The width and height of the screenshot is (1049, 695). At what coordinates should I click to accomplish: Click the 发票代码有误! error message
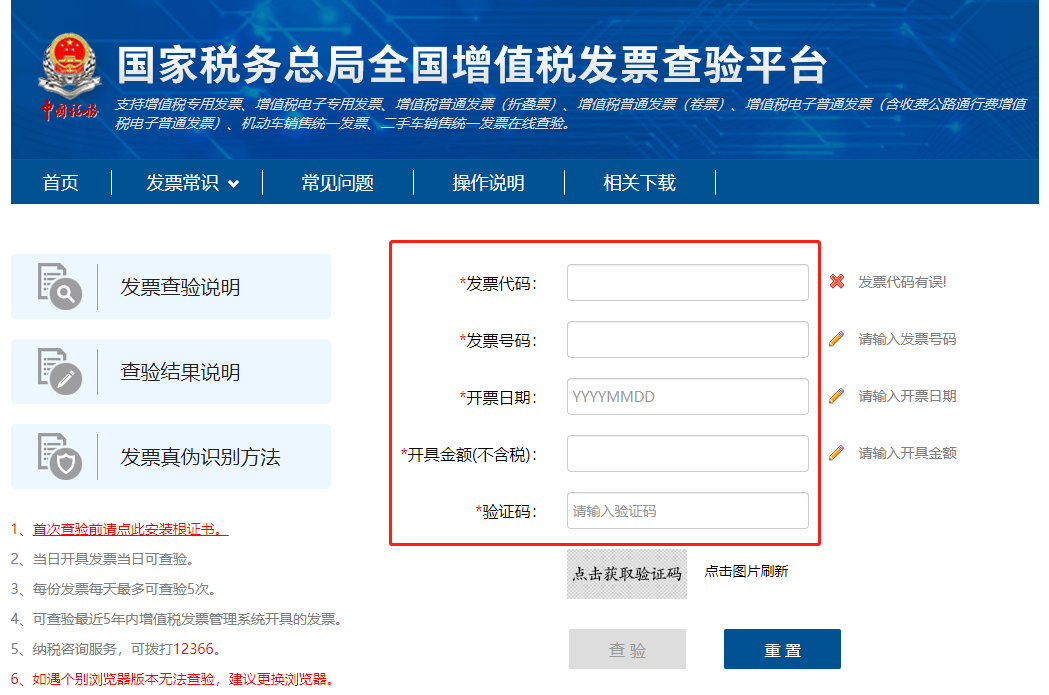902,282
